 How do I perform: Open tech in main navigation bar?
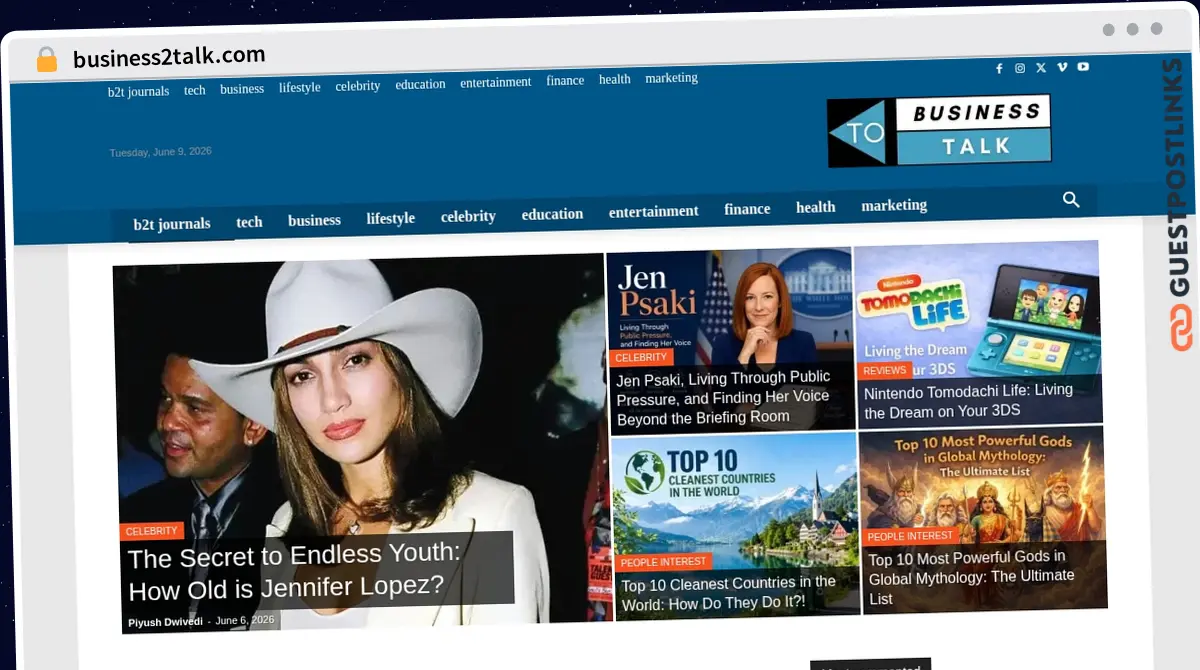tap(249, 222)
